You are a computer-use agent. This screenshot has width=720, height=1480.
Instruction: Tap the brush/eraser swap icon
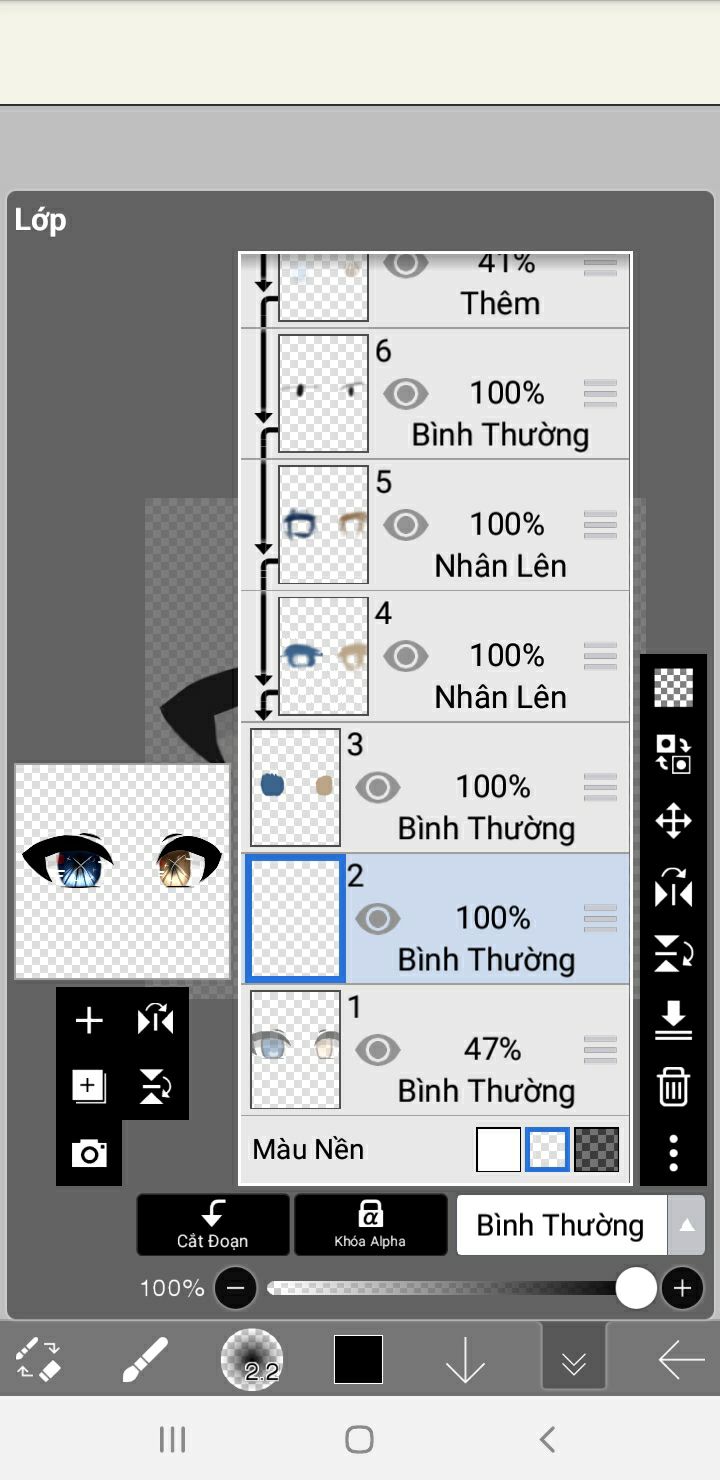[40, 1360]
